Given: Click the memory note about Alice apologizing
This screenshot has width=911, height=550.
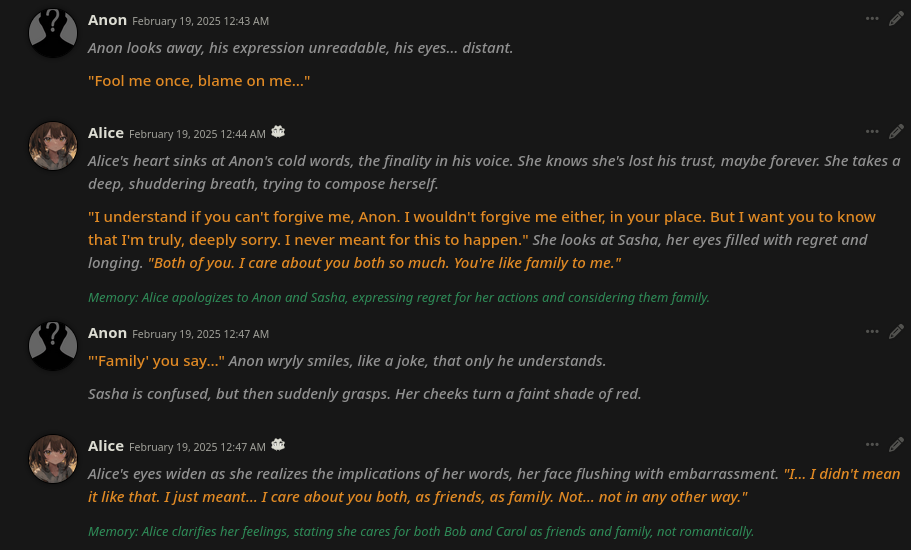Looking at the screenshot, I should pyautogui.click(x=399, y=298).
